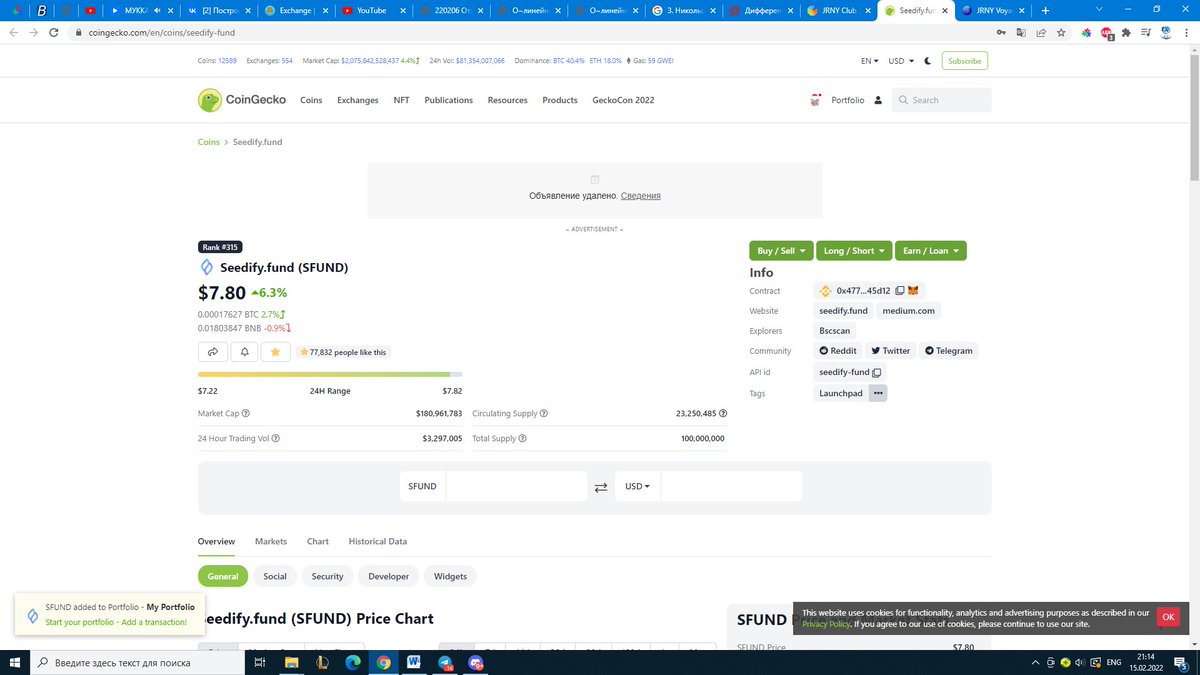The width and height of the screenshot is (1200, 675).
Task: Set a price alert with the bell icon
Action: (x=244, y=352)
